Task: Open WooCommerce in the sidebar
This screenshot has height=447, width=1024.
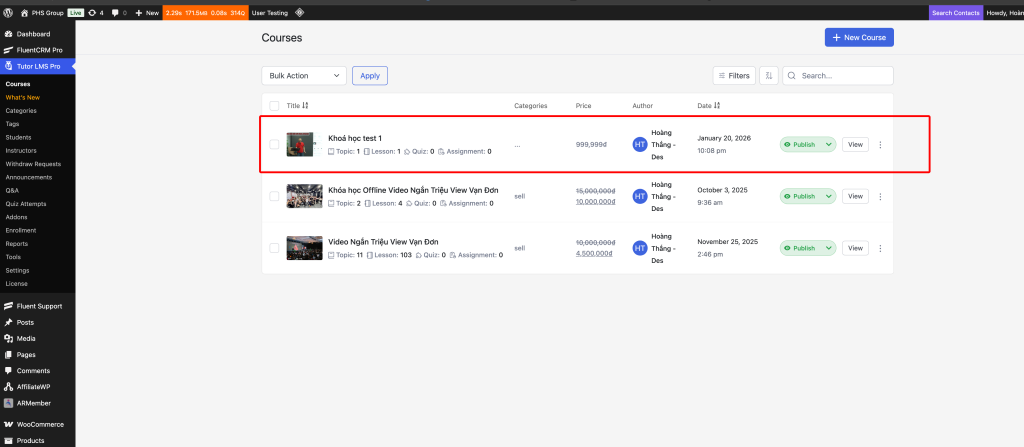Action: [x=38, y=424]
